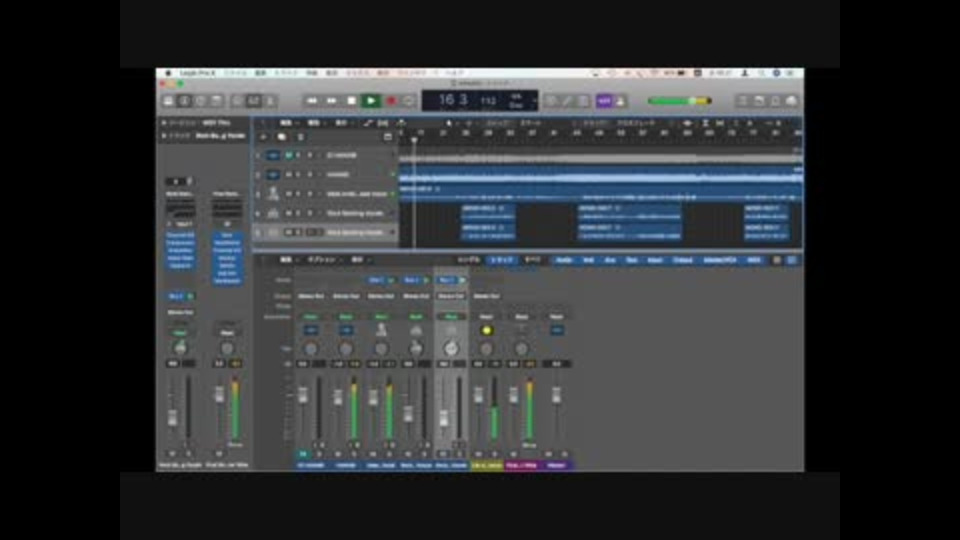Toggle the Metronome click button

tap(620, 101)
